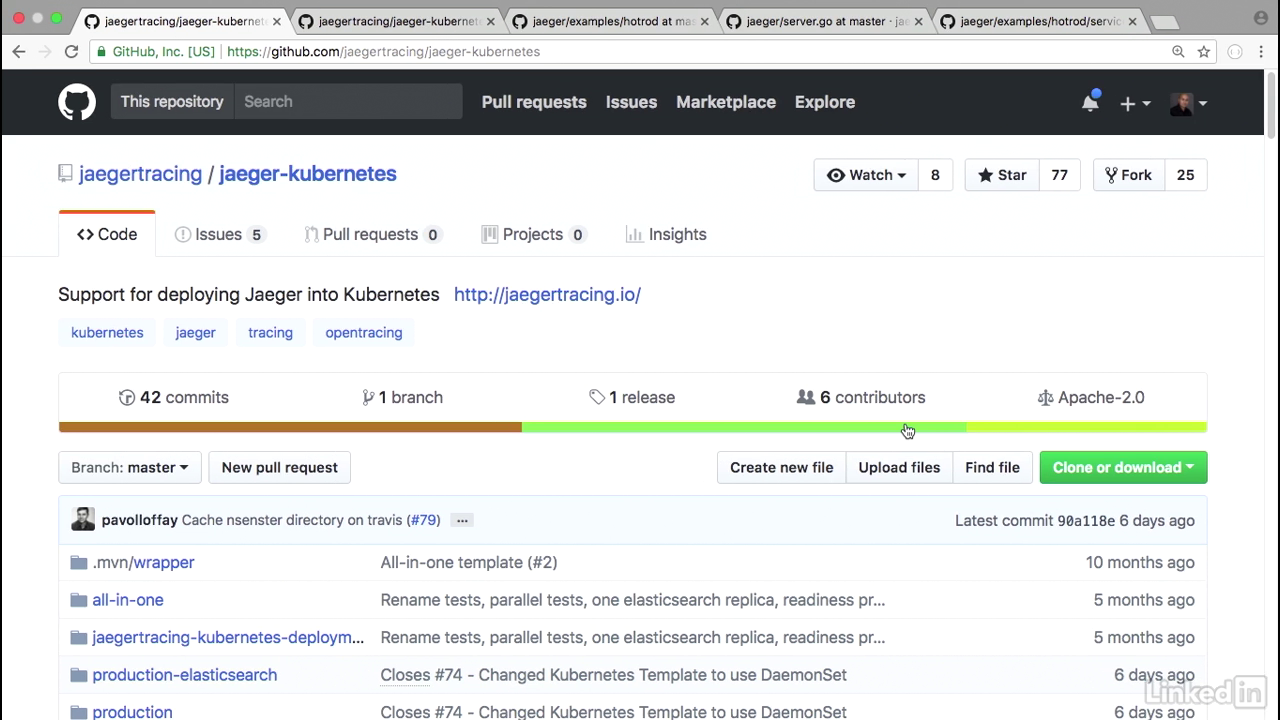Expand the commit message ellipsis button
Screen dimensions: 1280x720
click(x=461, y=520)
